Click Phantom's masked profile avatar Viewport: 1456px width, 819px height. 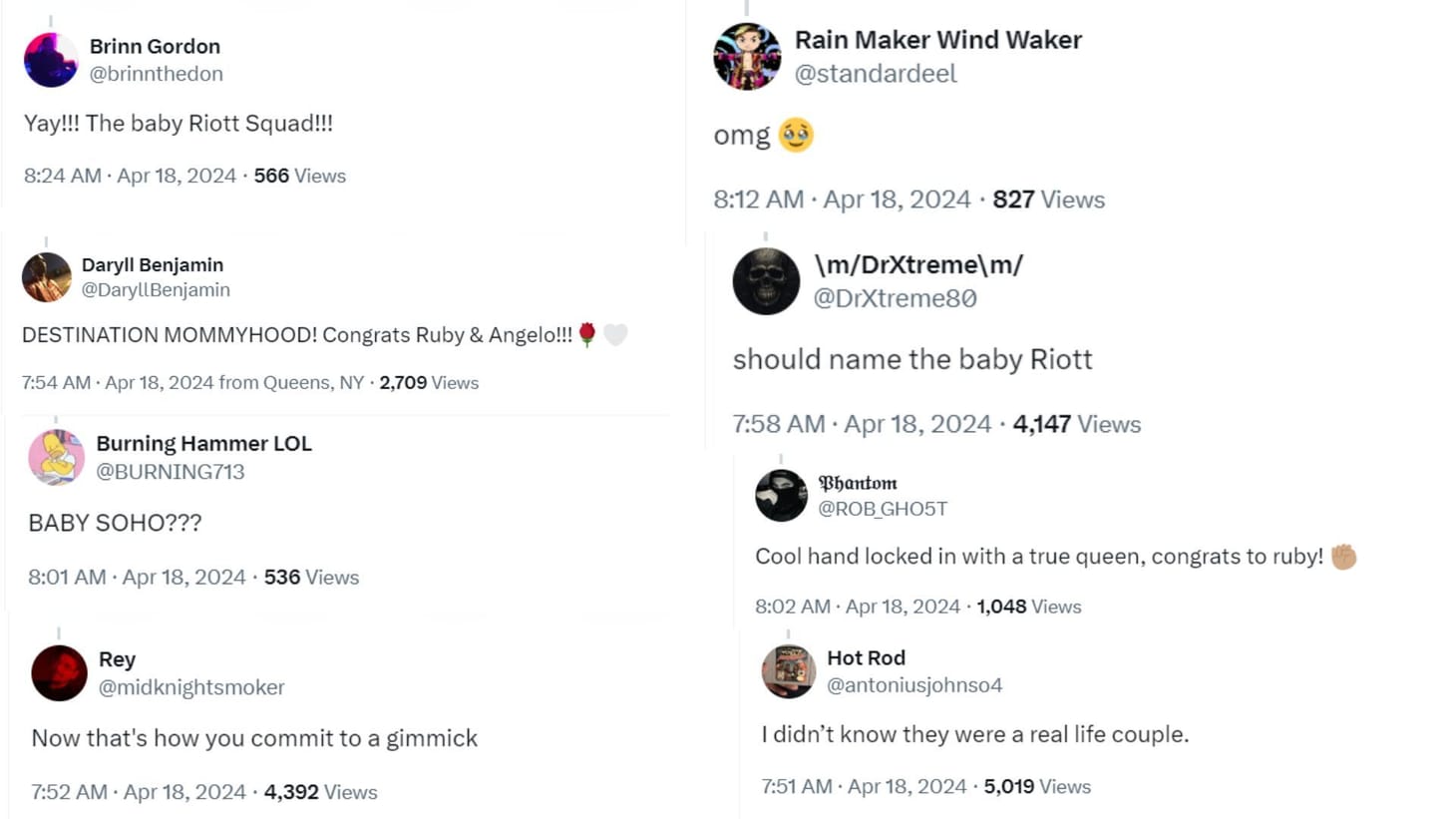click(x=781, y=496)
